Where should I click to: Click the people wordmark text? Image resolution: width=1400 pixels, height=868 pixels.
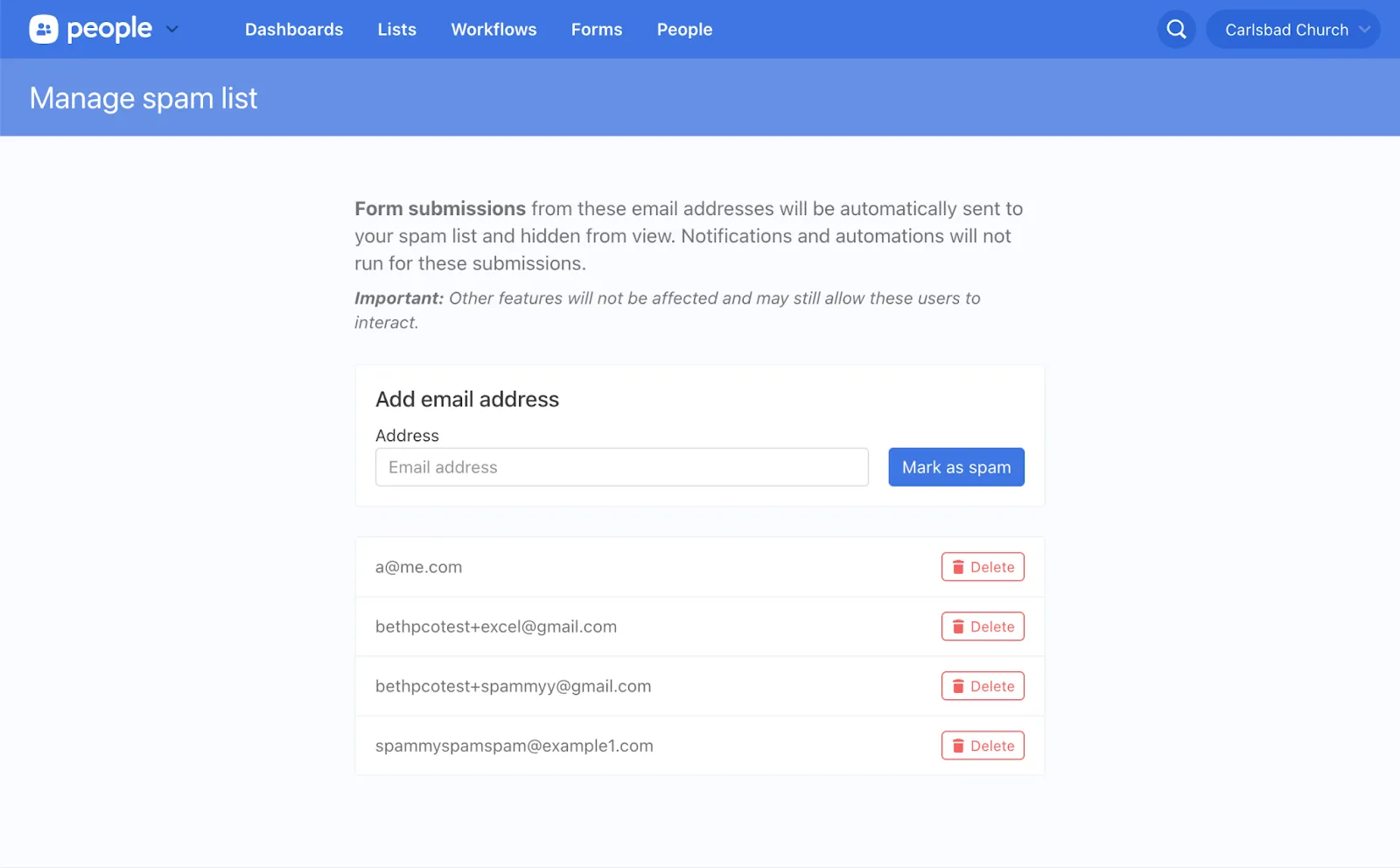pyautogui.click(x=109, y=30)
